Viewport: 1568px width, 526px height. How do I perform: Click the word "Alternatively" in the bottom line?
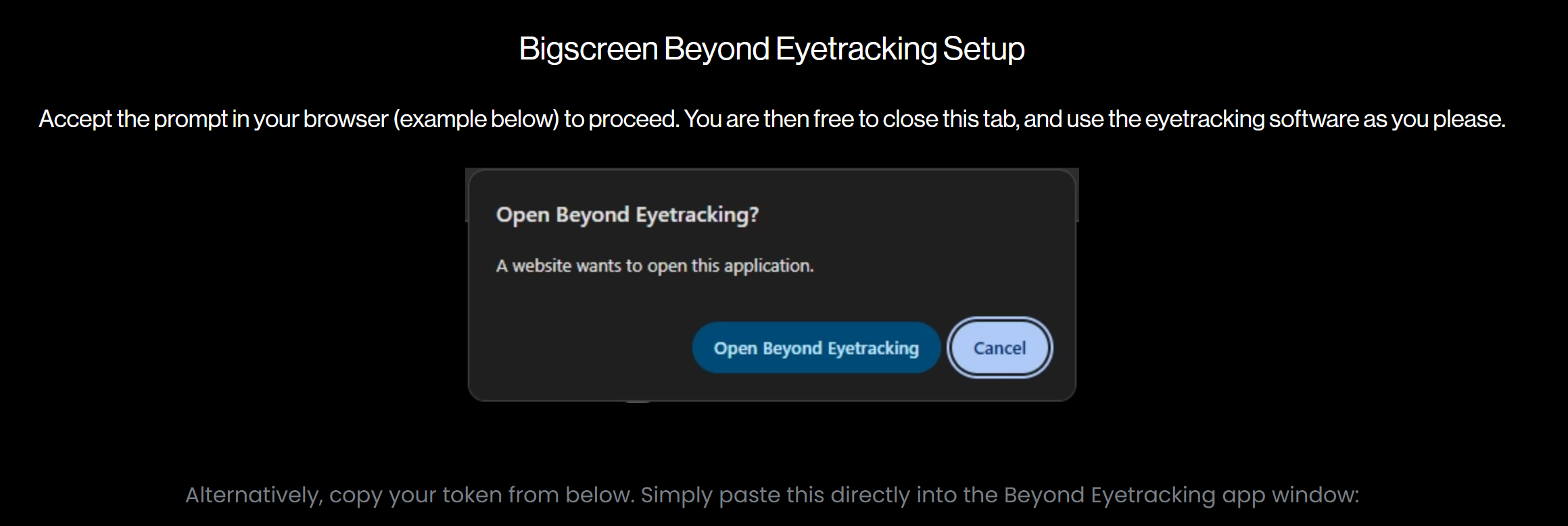253,496
